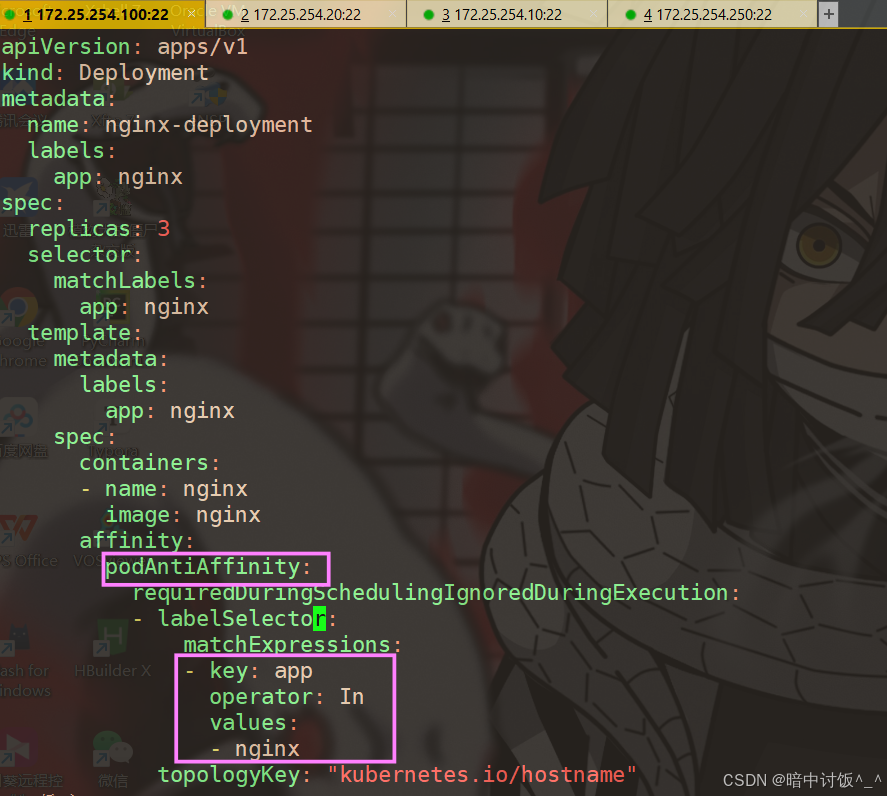The height and width of the screenshot is (796, 887).
Task: Click the 'matchLabels:' line
Action: tap(130, 281)
